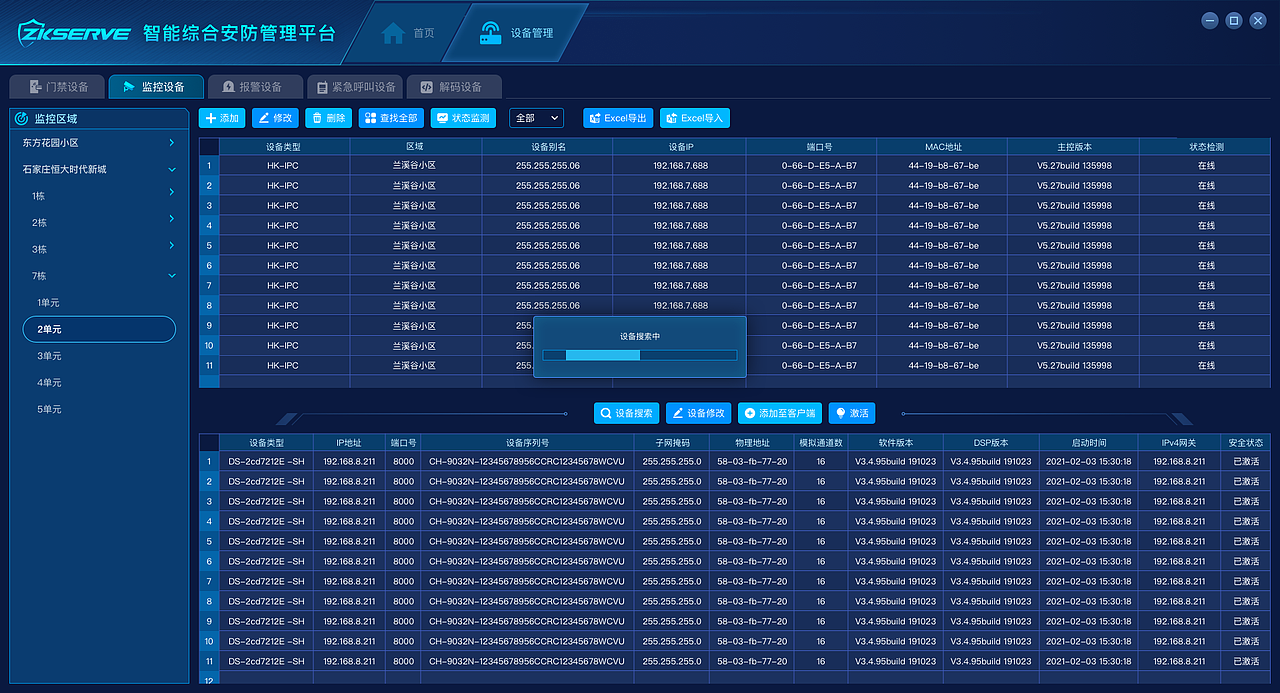1280x693 pixels.
Task: Select 石家庄恒大时代新城 in the area tree
Action: [64, 169]
